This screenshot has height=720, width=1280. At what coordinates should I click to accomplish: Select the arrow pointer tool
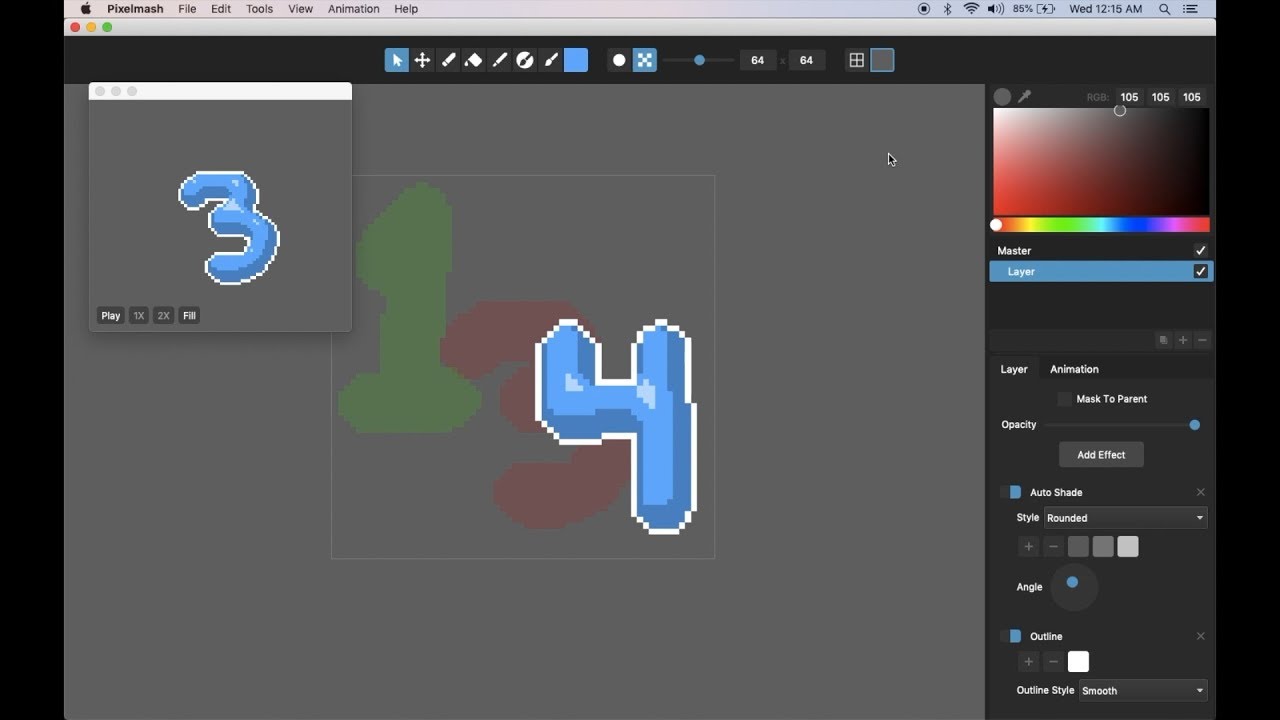pyautogui.click(x=397, y=60)
